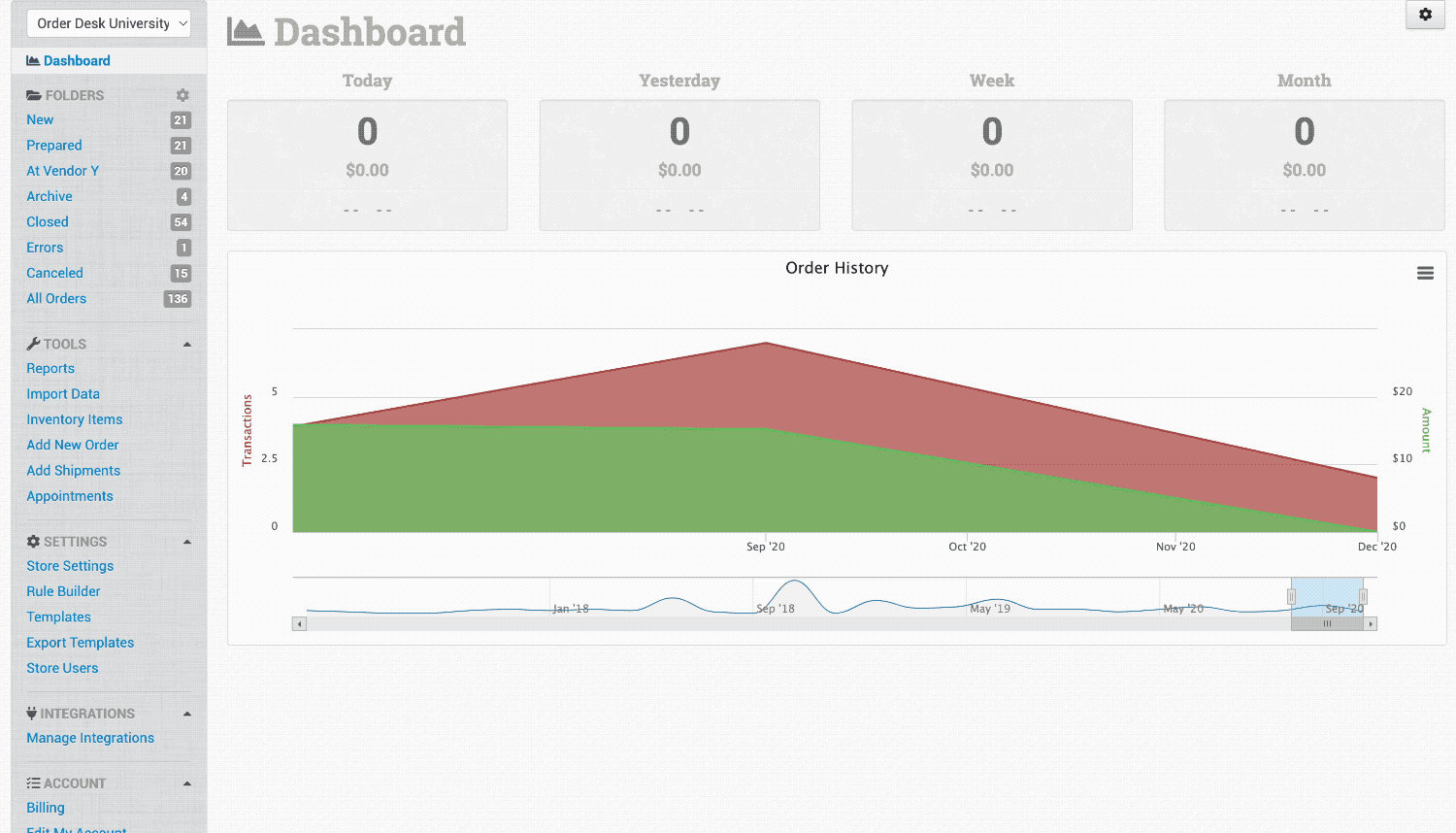Screen dimensions: 1456x833
Task: Collapse the Settings section
Action: [187, 542]
